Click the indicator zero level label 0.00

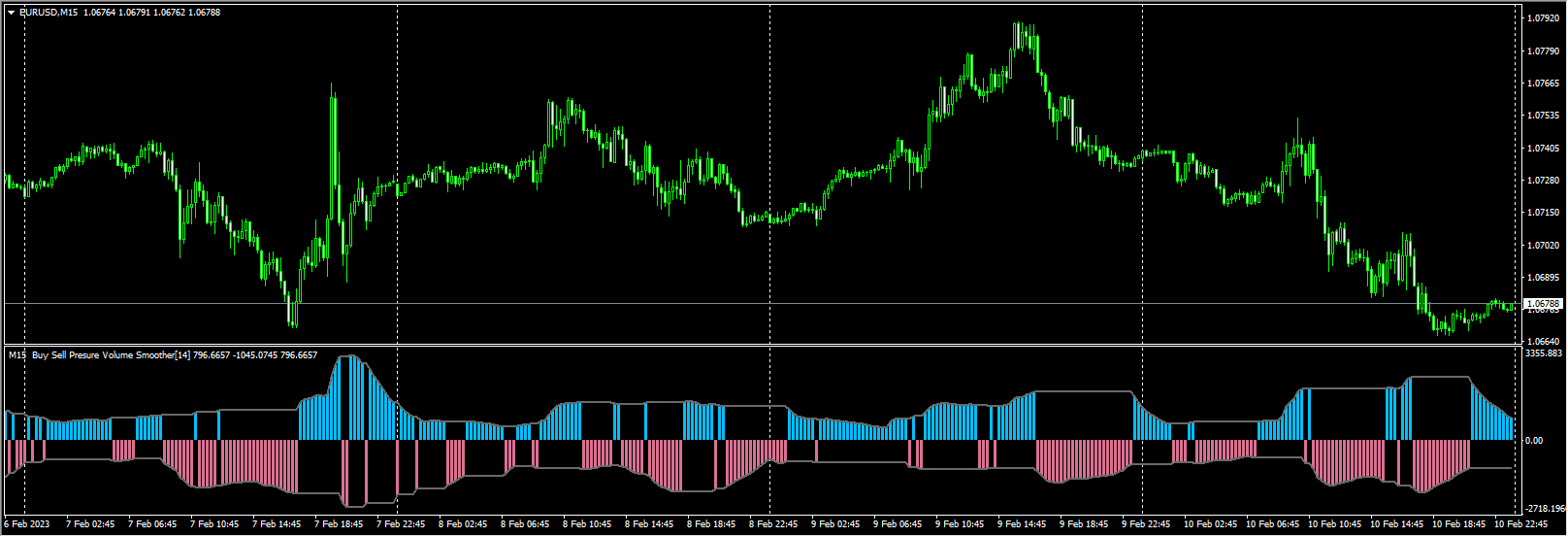pos(1534,441)
